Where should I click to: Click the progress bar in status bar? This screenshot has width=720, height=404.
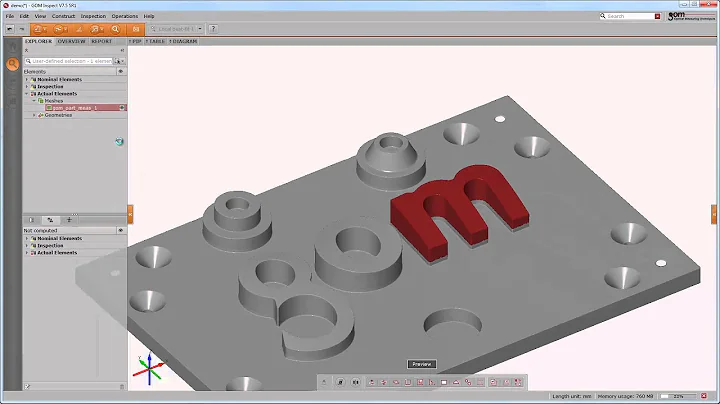pos(678,396)
